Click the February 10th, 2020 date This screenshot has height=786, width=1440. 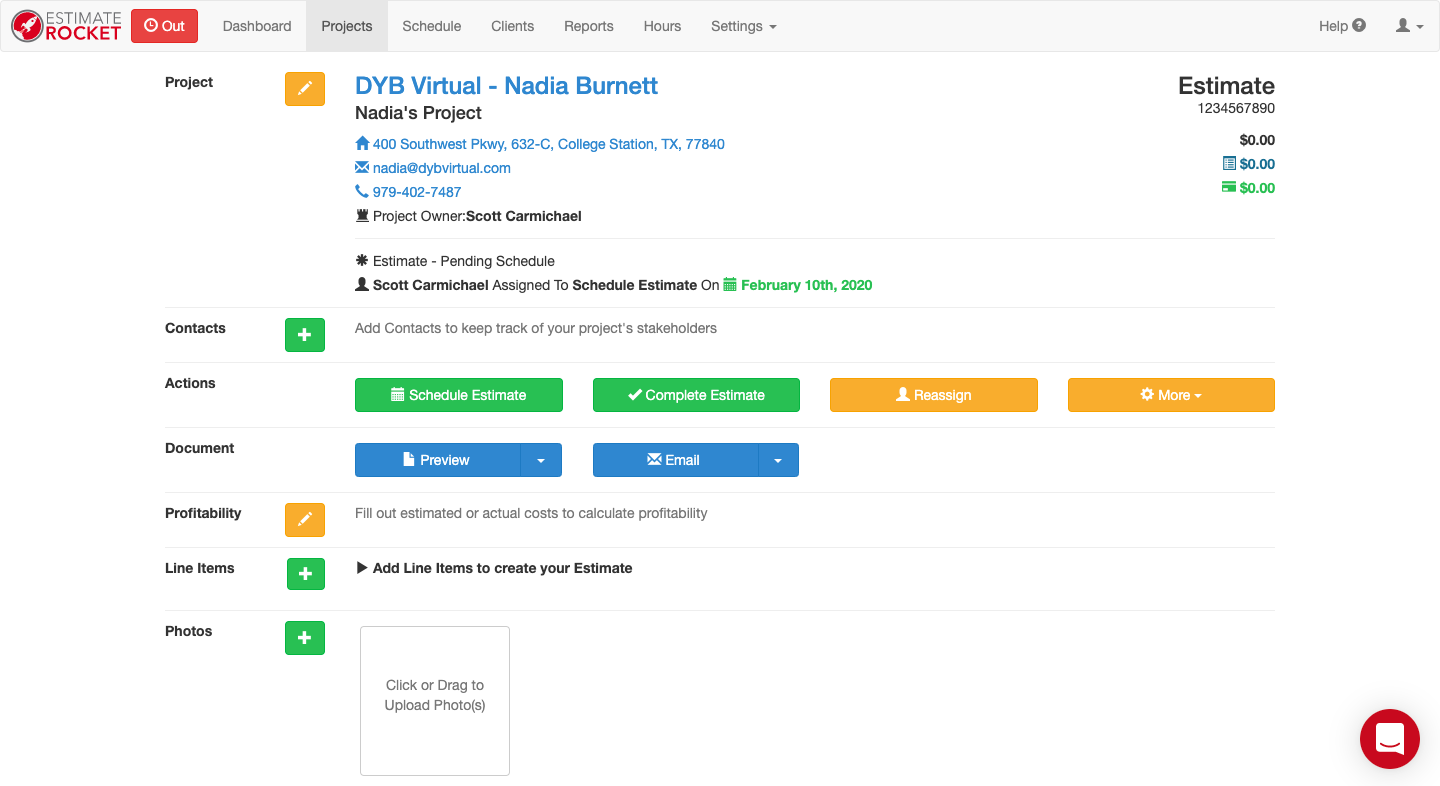point(806,285)
